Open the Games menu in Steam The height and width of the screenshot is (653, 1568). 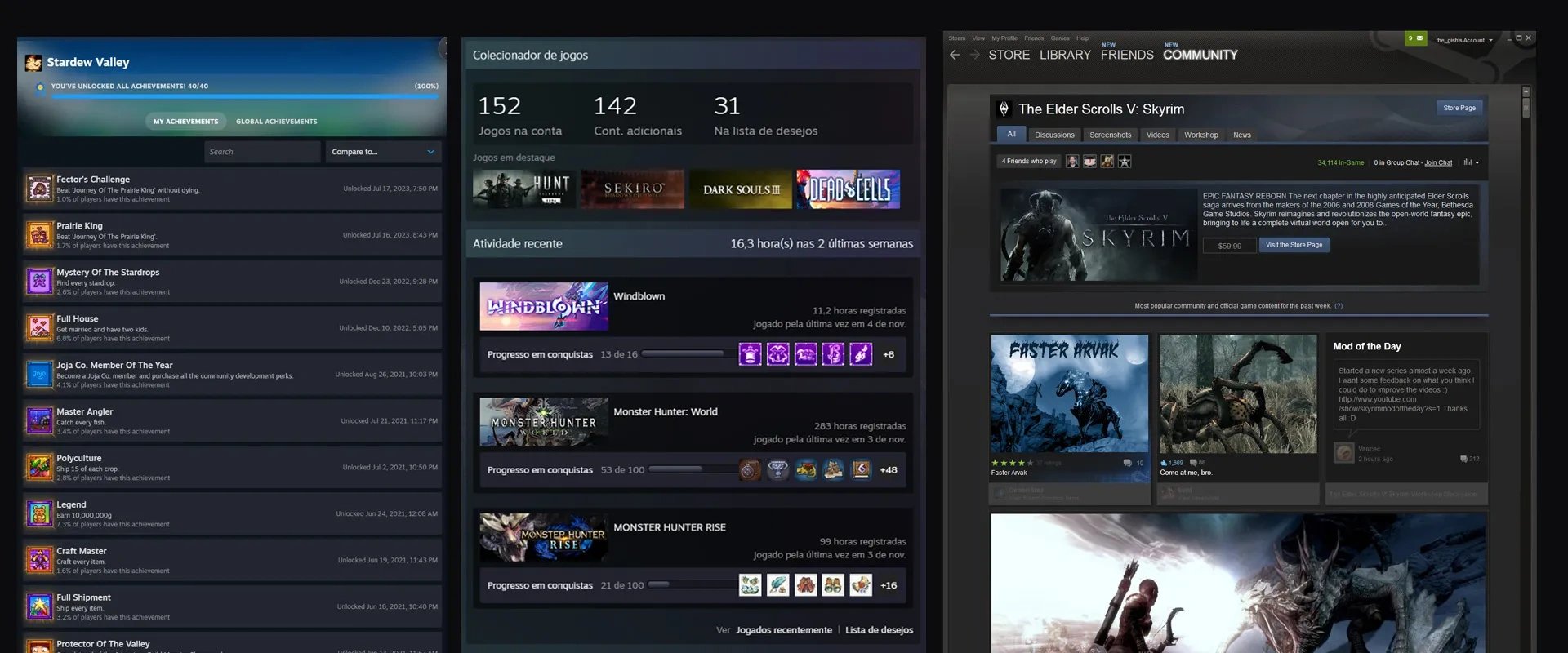(x=1060, y=38)
